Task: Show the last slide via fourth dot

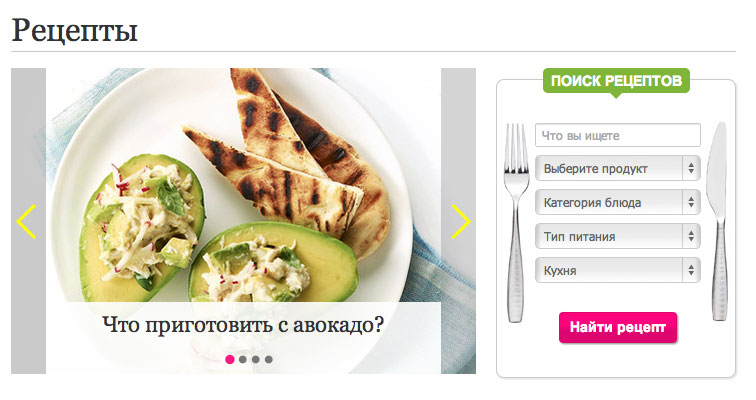Action: [x=269, y=359]
